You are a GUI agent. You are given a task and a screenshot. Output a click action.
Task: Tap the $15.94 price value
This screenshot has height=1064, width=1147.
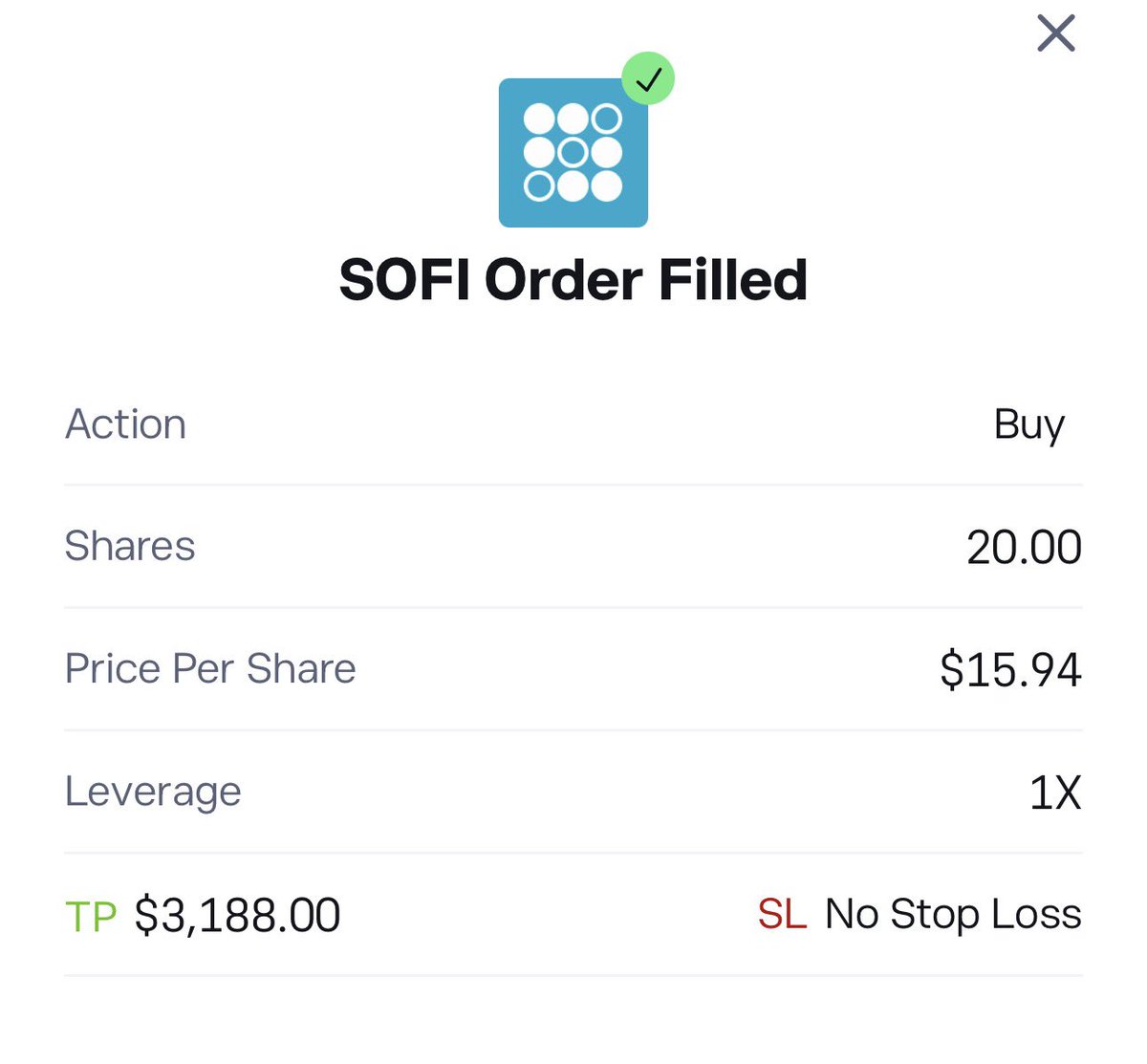coord(1010,669)
